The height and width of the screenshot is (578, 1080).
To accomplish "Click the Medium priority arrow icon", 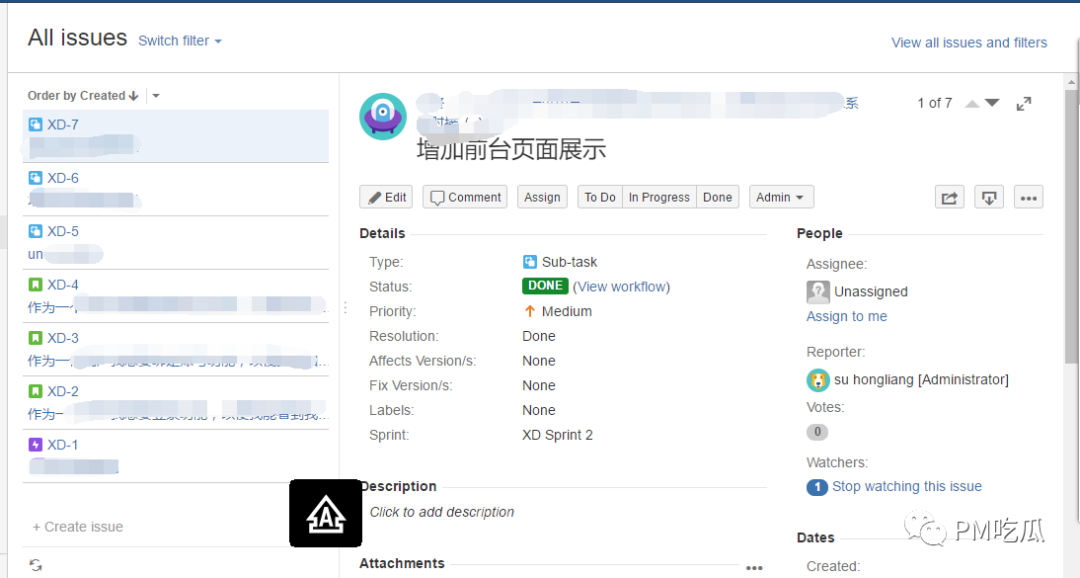I will (x=530, y=311).
